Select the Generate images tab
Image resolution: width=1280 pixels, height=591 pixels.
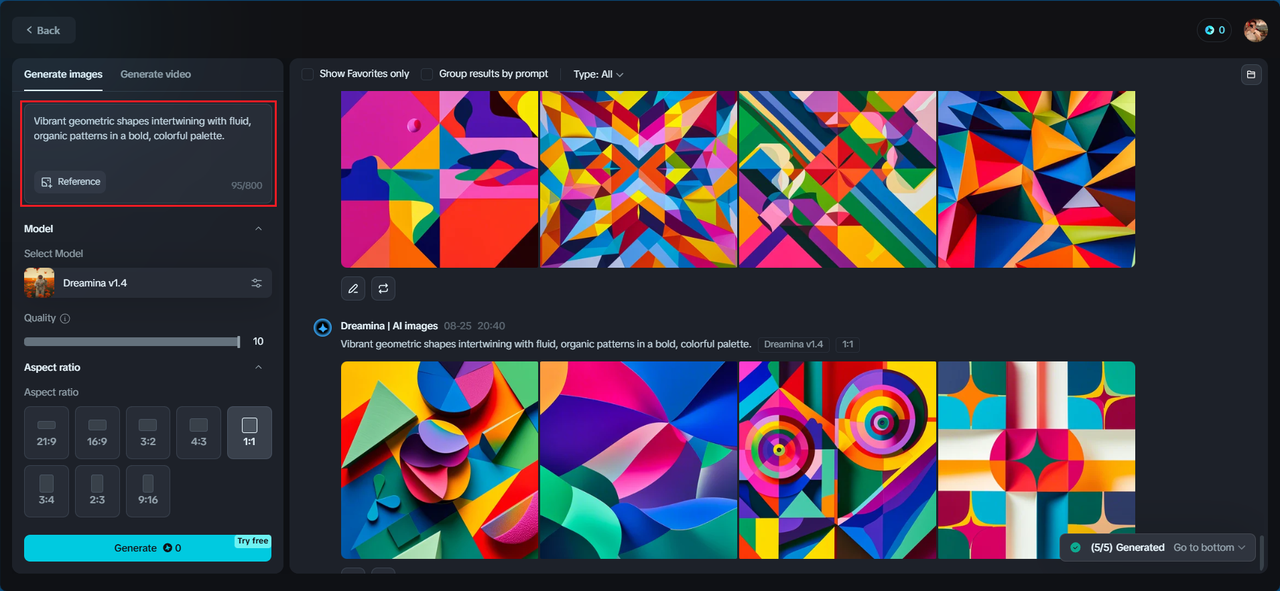click(63, 74)
